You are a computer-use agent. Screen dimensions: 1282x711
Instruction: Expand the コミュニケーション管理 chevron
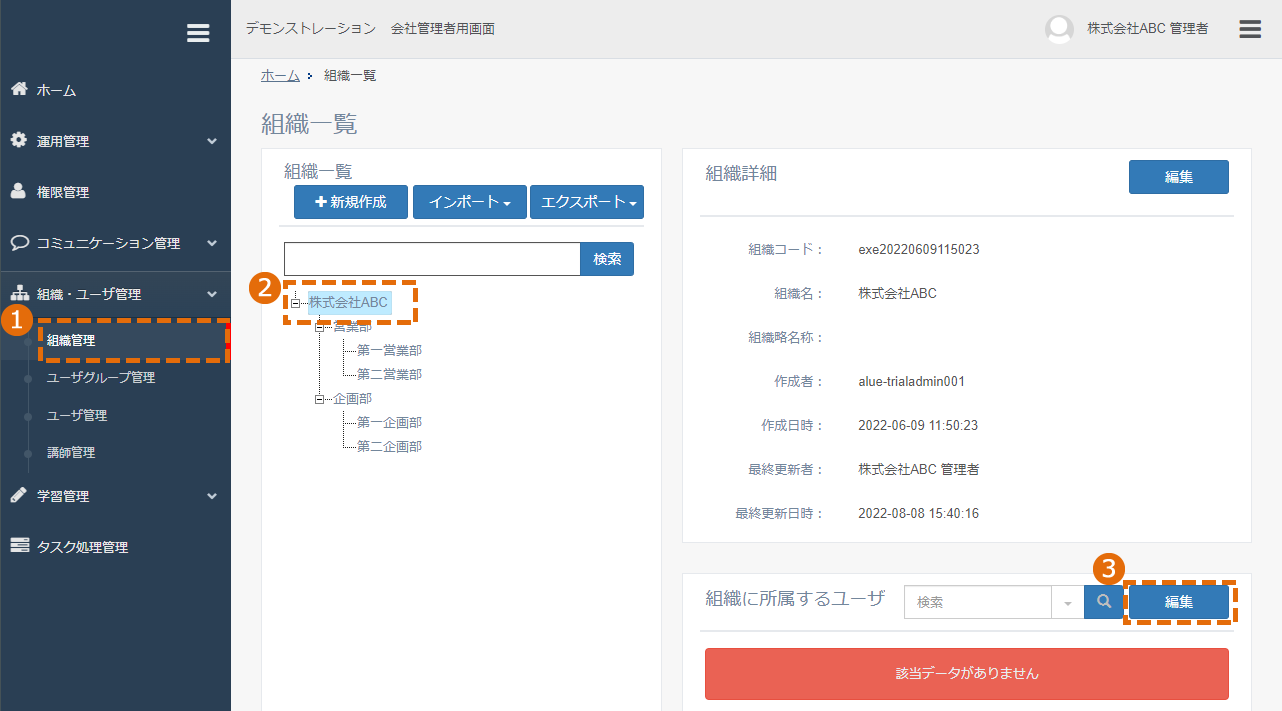[212, 243]
